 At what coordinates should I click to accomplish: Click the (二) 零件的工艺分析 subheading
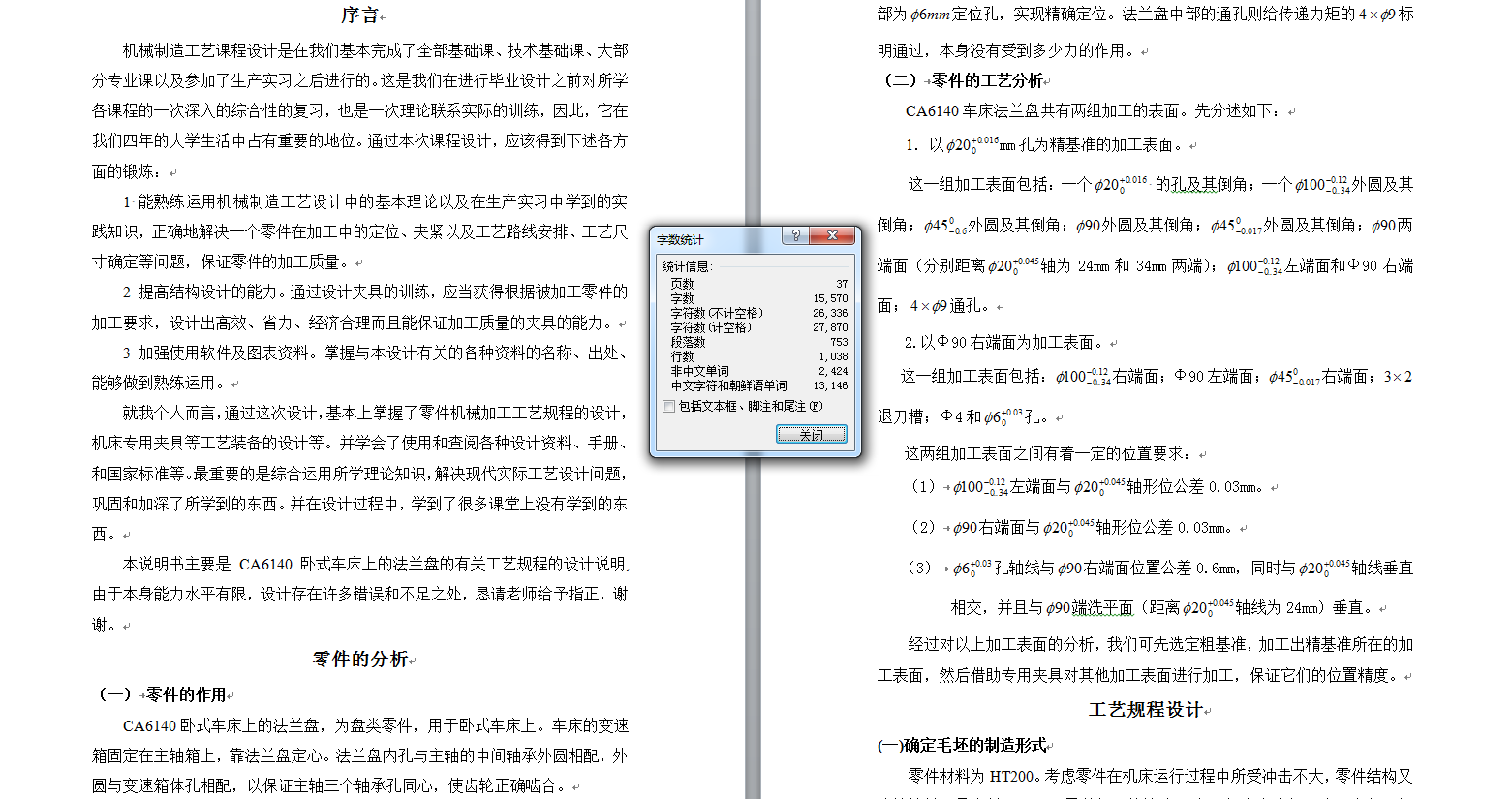pyautogui.click(x=964, y=80)
